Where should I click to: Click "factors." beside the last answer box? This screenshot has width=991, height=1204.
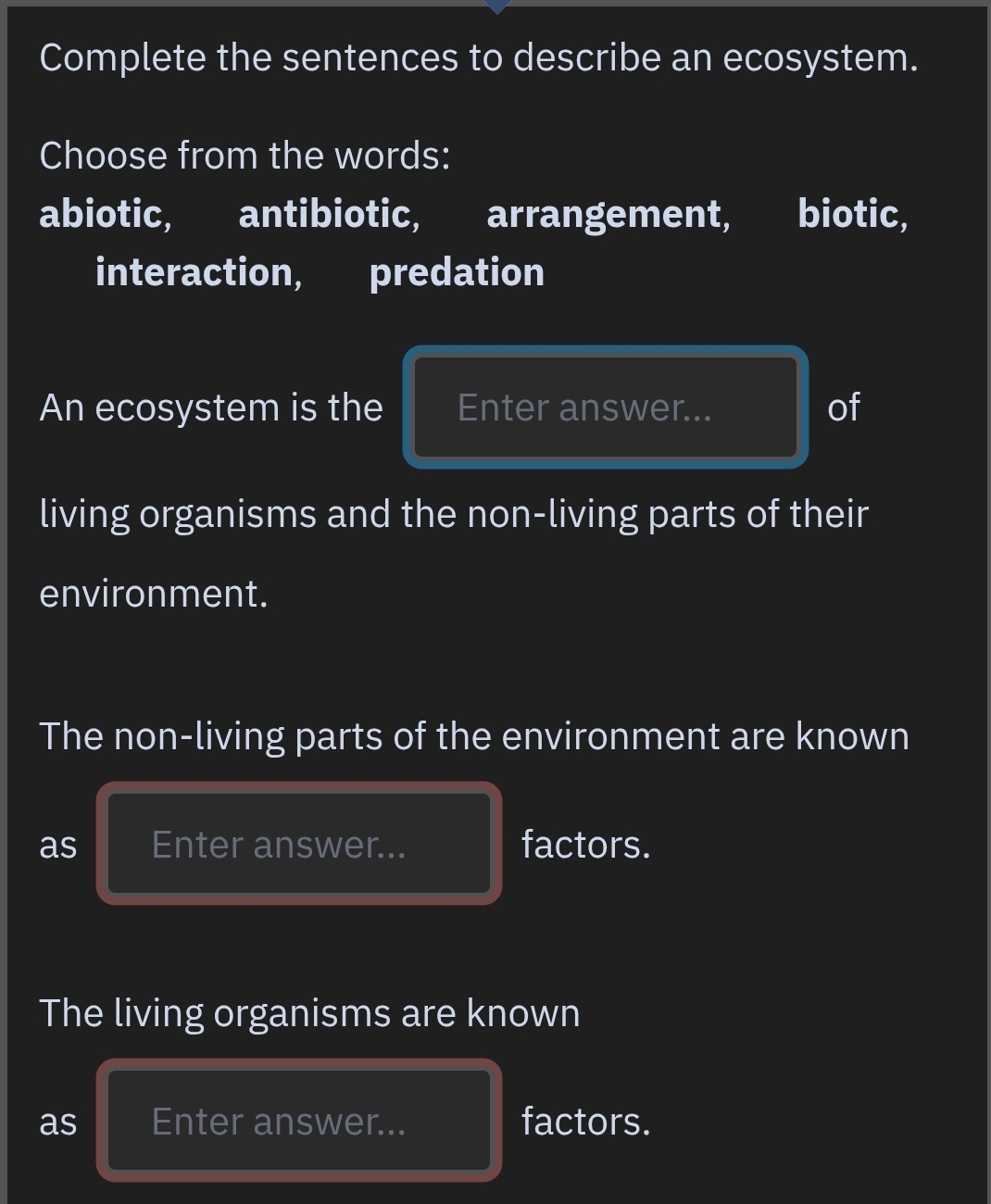pos(585,1121)
